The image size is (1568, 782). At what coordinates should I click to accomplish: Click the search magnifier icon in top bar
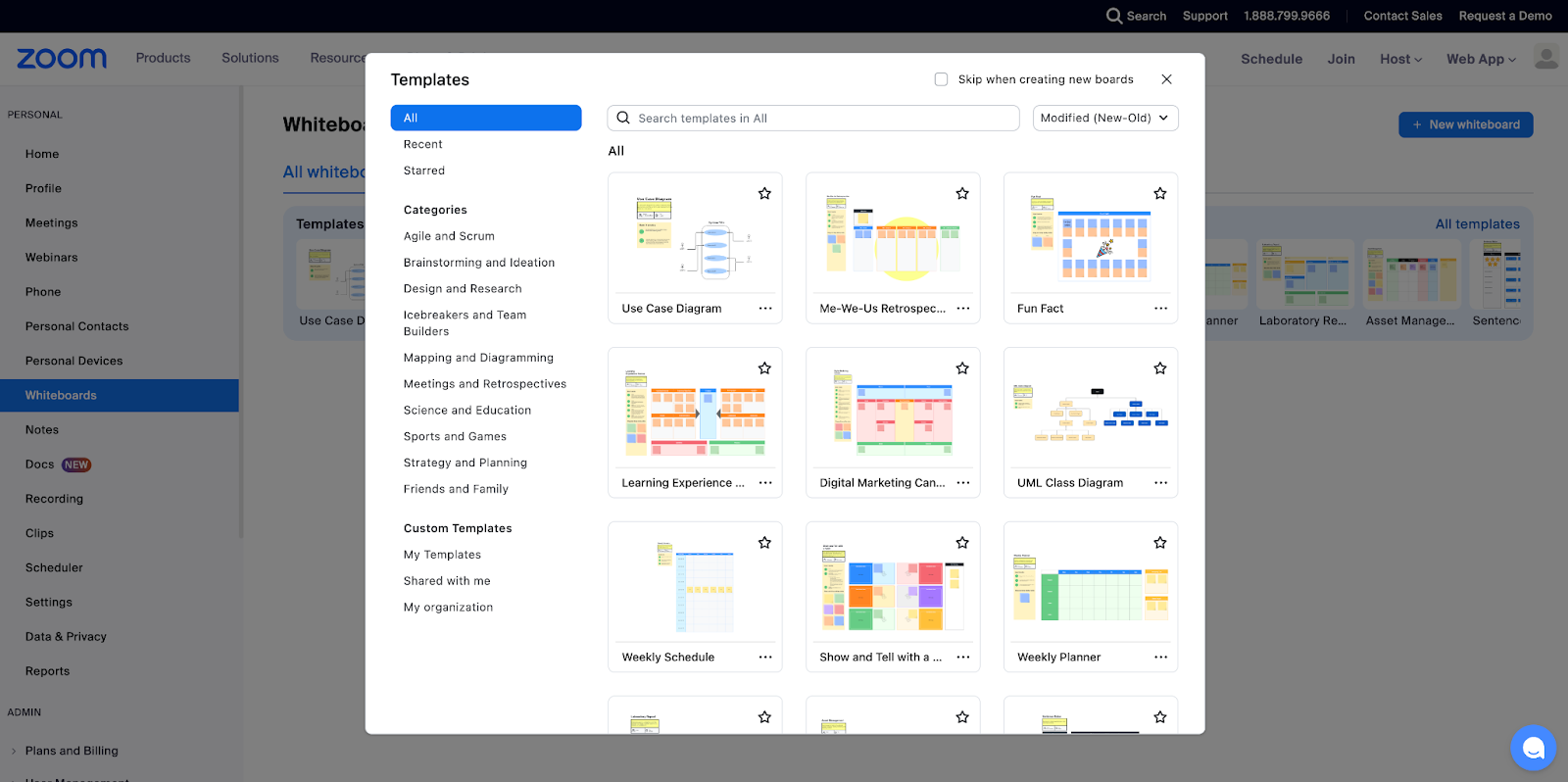click(1114, 16)
